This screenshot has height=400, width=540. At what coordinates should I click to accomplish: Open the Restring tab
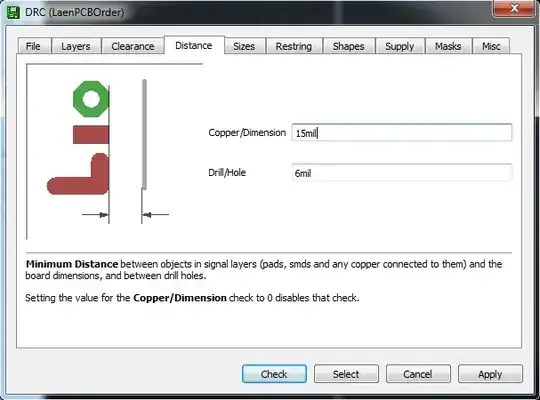tap(294, 46)
